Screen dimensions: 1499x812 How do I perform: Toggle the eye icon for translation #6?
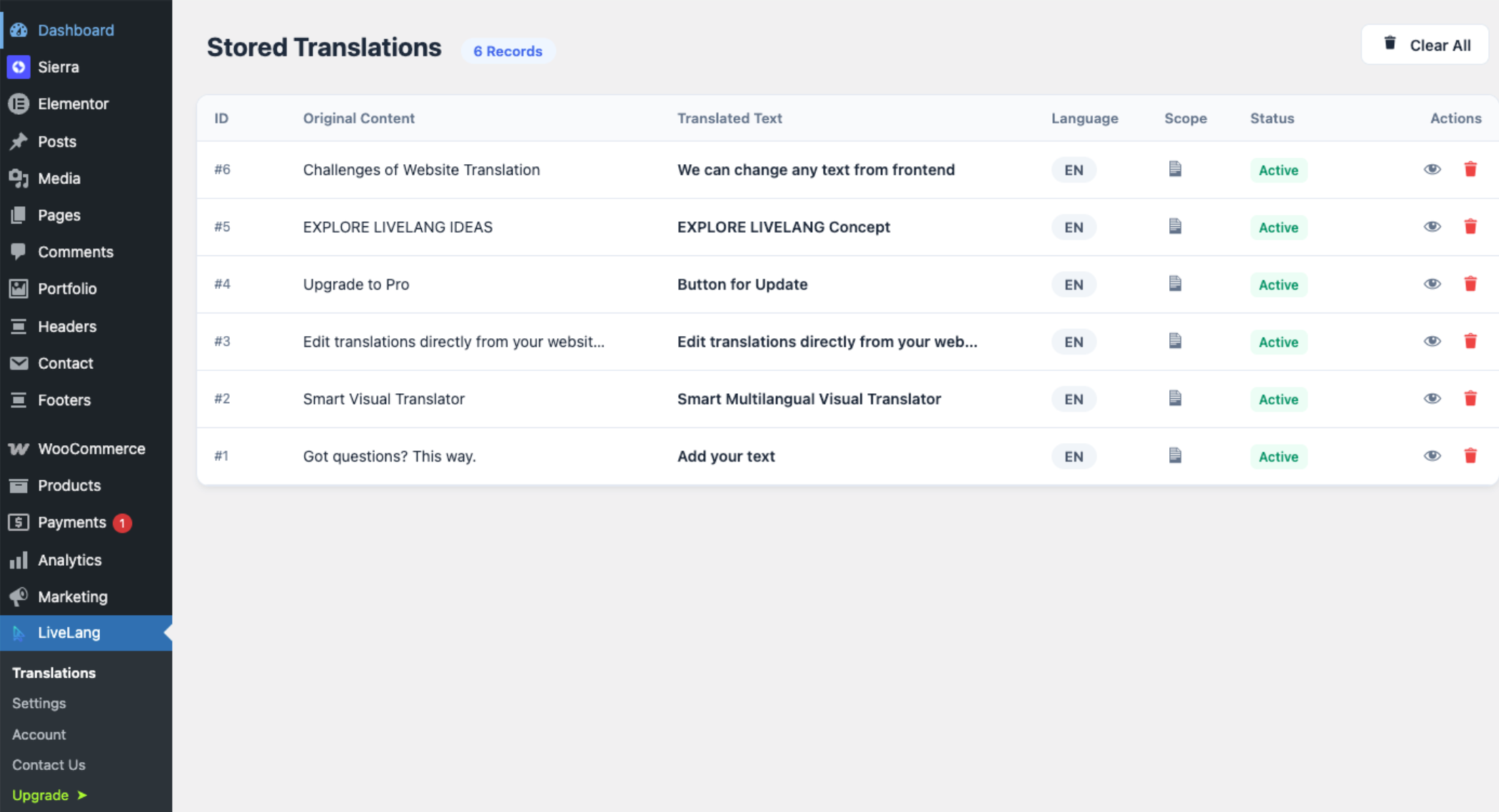tap(1432, 169)
